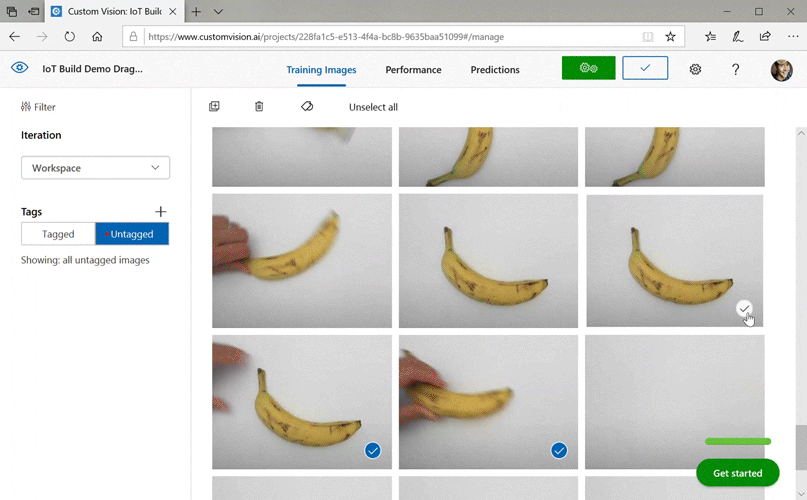The width and height of the screenshot is (807, 500).
Task: Open the top-middle banana stem thumbnail
Action: pyautogui.click(x=488, y=157)
